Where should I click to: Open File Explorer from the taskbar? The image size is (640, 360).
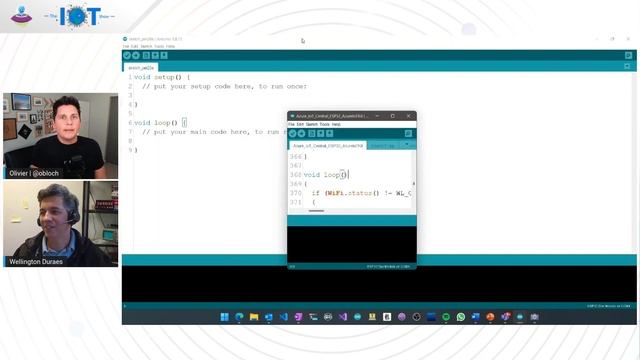coord(254,317)
